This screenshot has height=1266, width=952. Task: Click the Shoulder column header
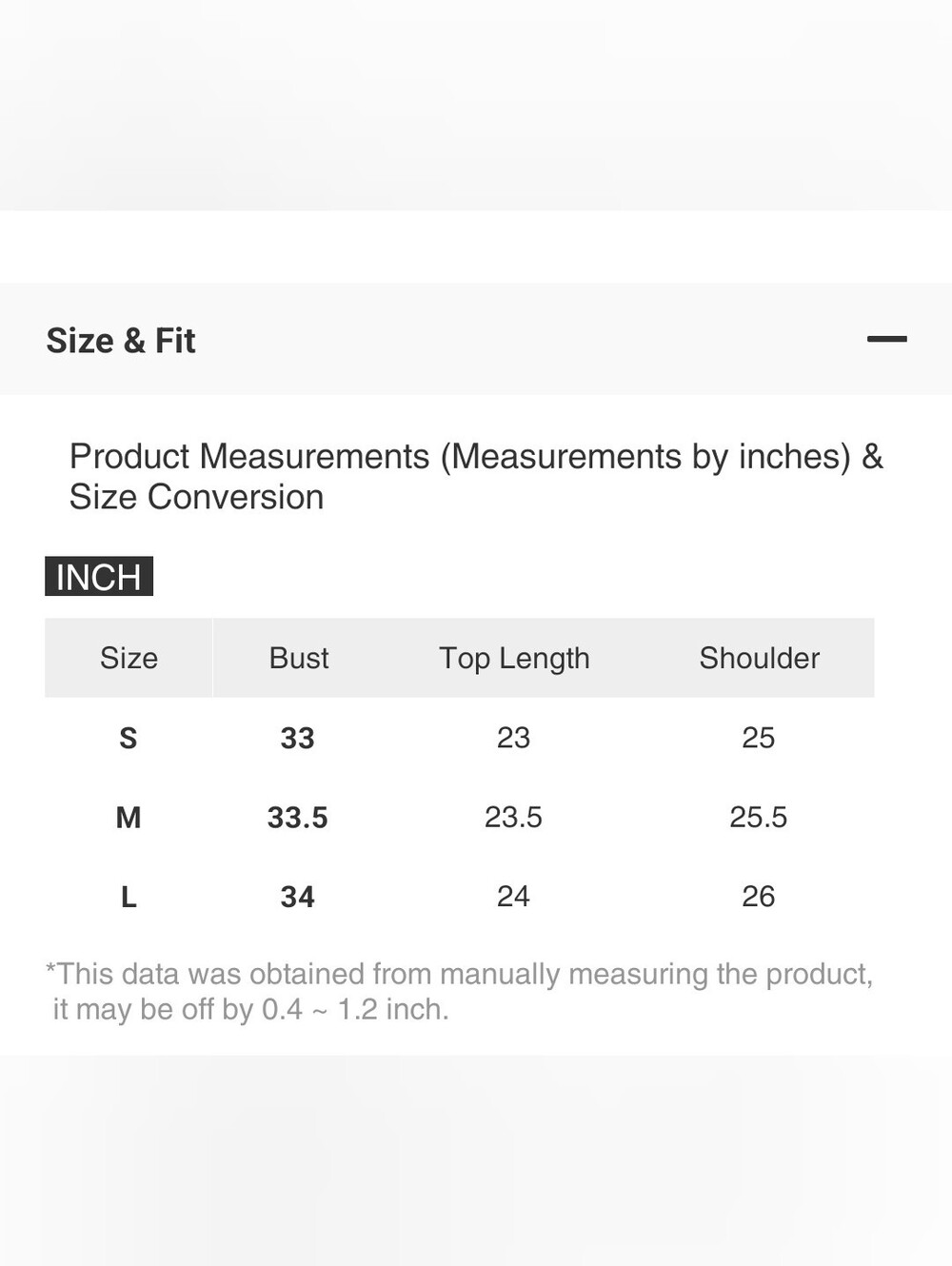click(760, 658)
